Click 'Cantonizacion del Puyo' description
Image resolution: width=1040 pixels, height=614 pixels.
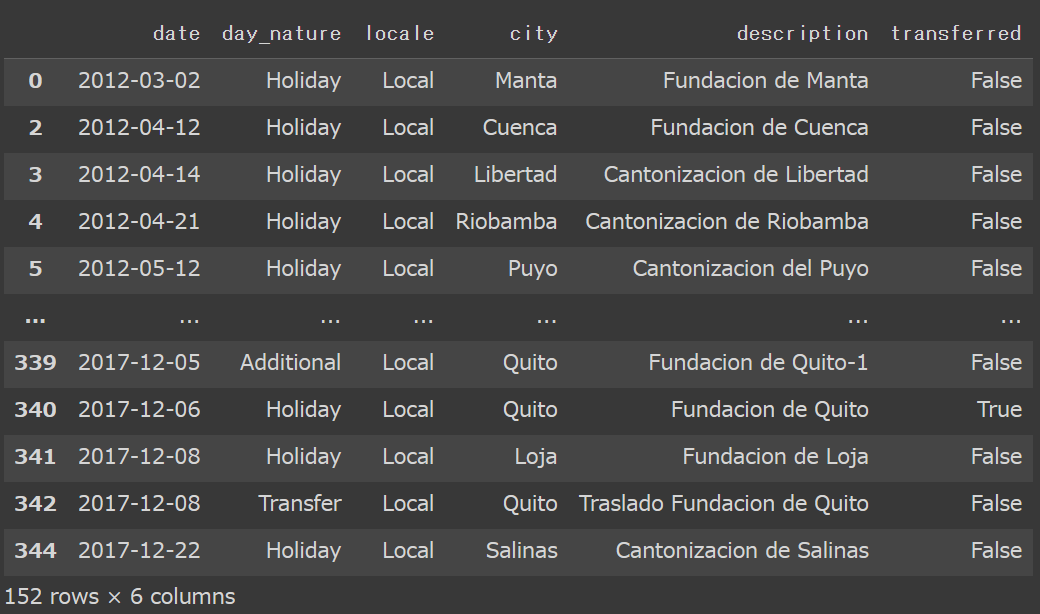coord(751,269)
